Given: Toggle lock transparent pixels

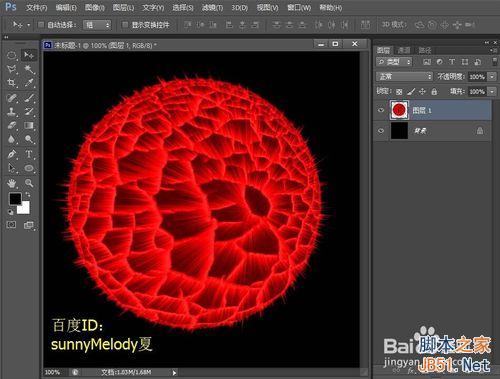Looking at the screenshot, I should (399, 92).
